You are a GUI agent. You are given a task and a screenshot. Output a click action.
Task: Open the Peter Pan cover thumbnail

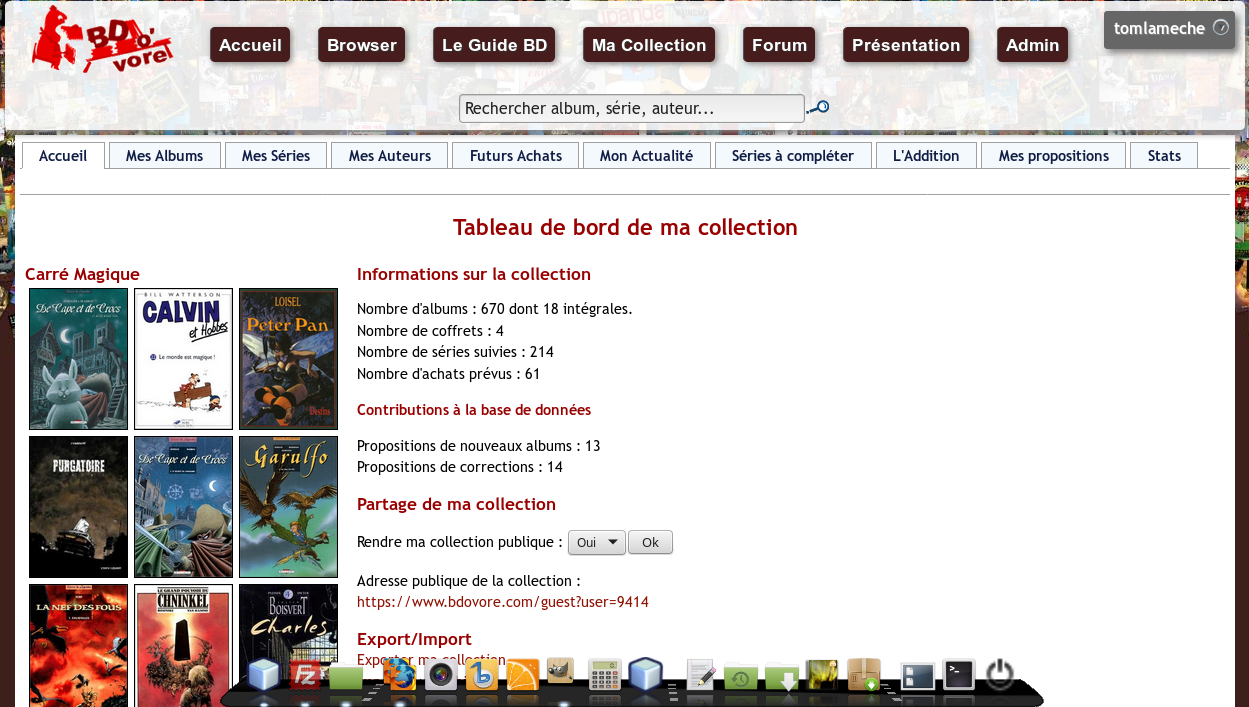pos(288,359)
